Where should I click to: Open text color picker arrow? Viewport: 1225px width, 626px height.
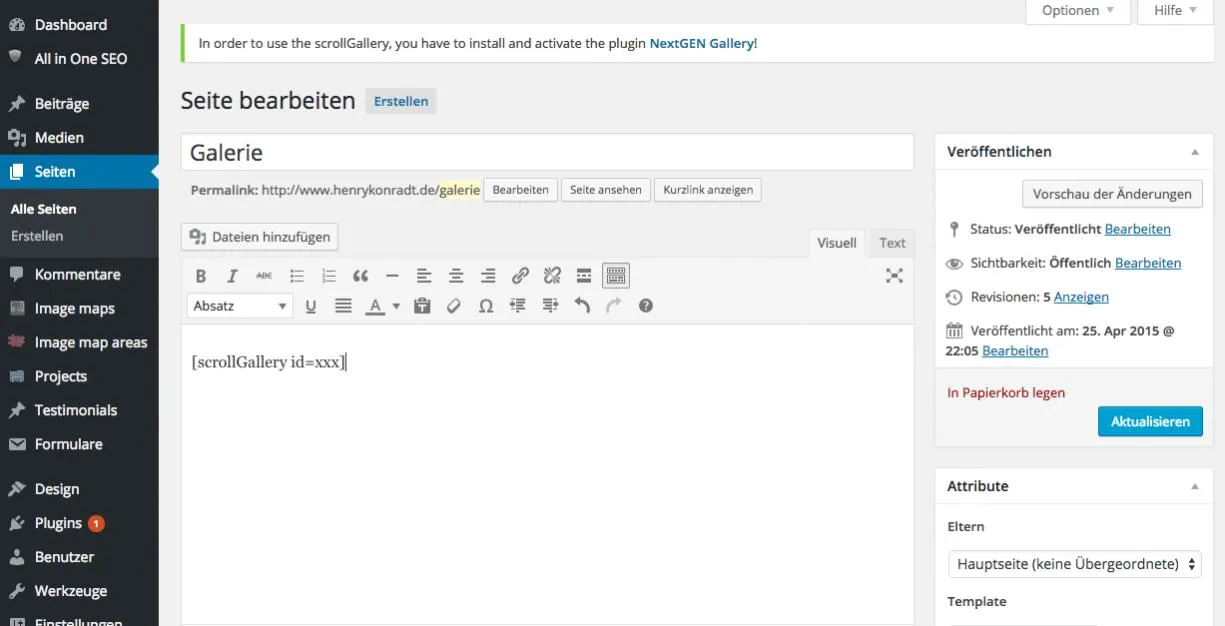pos(396,306)
